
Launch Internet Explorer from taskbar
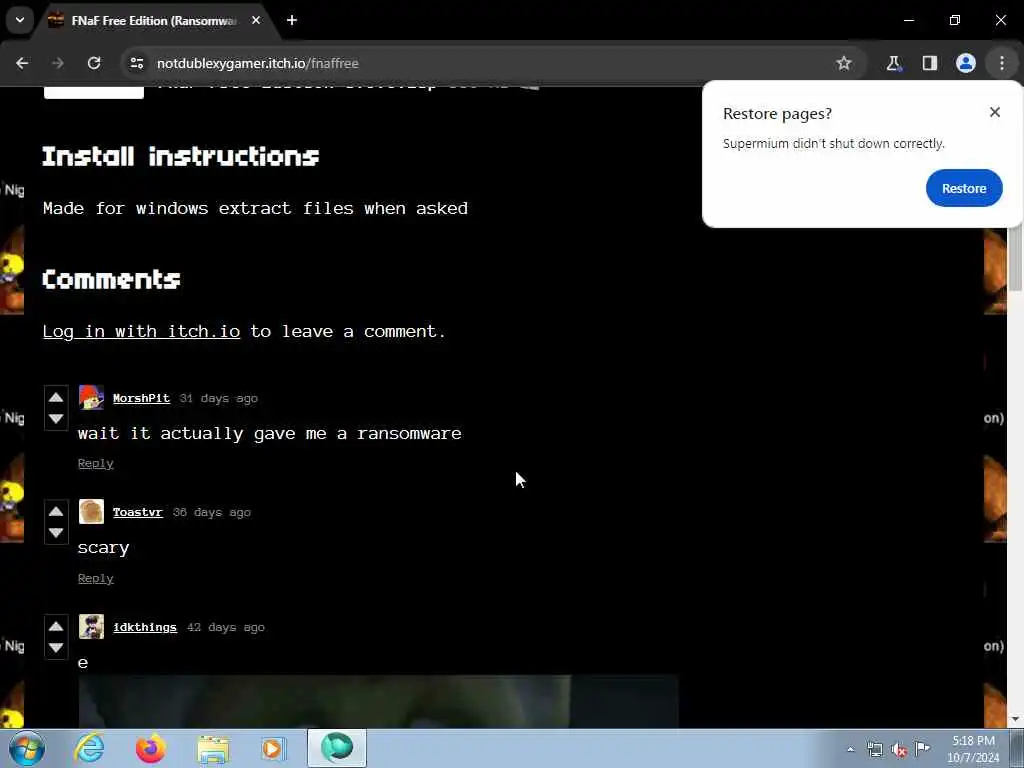[x=89, y=748]
